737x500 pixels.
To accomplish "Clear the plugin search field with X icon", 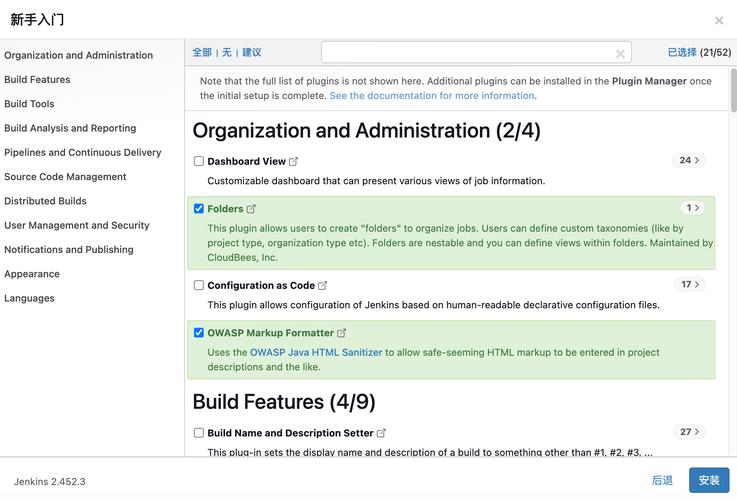I will pyautogui.click(x=620, y=54).
